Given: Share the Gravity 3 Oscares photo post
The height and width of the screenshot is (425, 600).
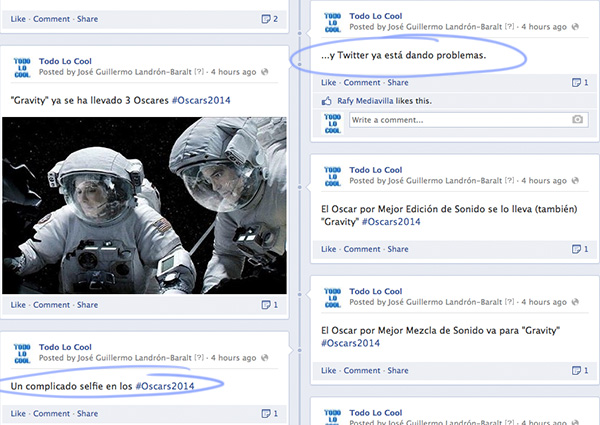Looking at the screenshot, I should point(87,305).
